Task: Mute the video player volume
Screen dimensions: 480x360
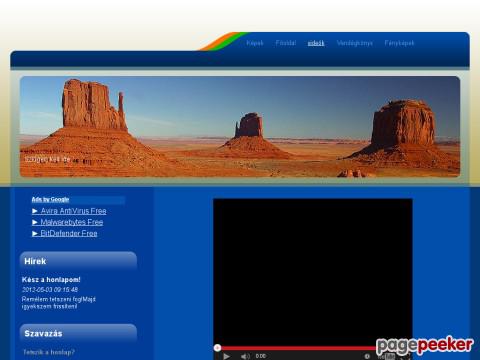Action: 245,356
